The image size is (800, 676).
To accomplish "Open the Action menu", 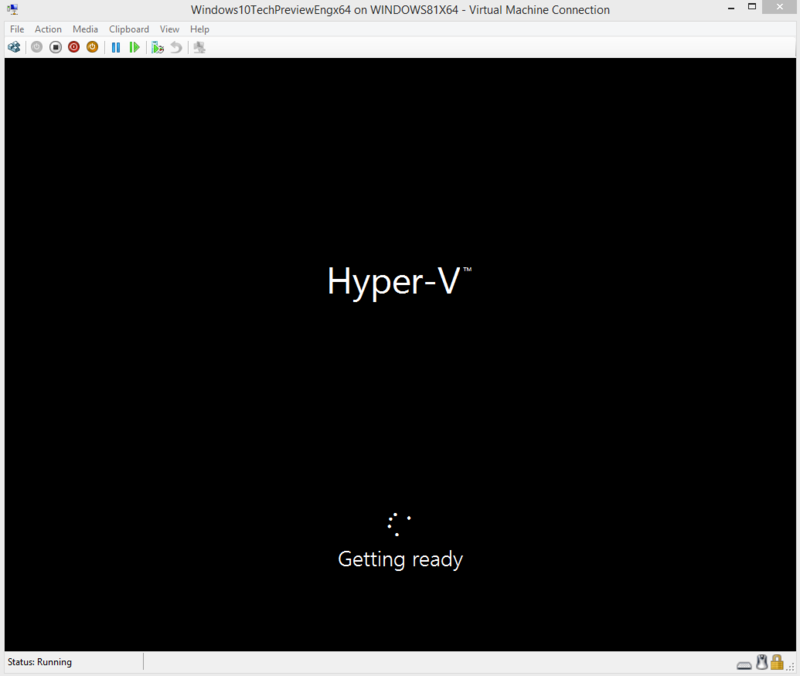I will pyautogui.click(x=48, y=29).
